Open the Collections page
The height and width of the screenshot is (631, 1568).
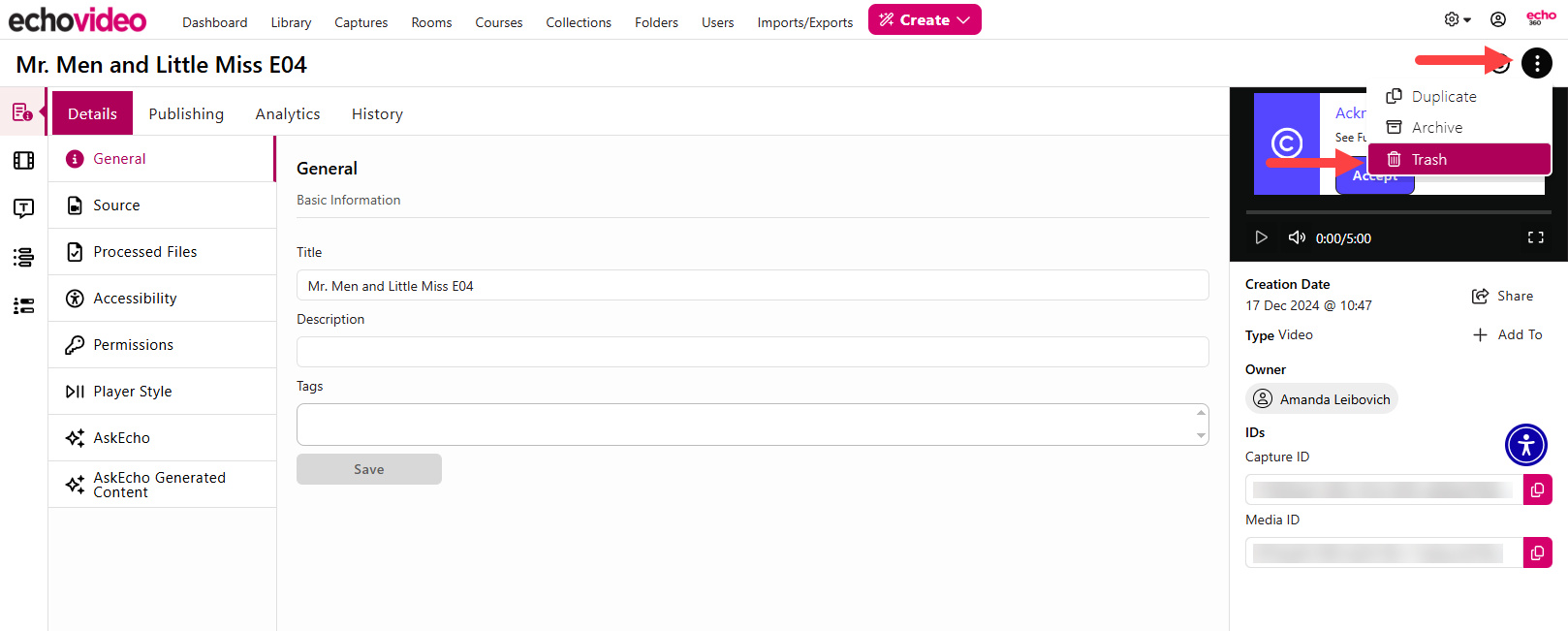tap(579, 22)
